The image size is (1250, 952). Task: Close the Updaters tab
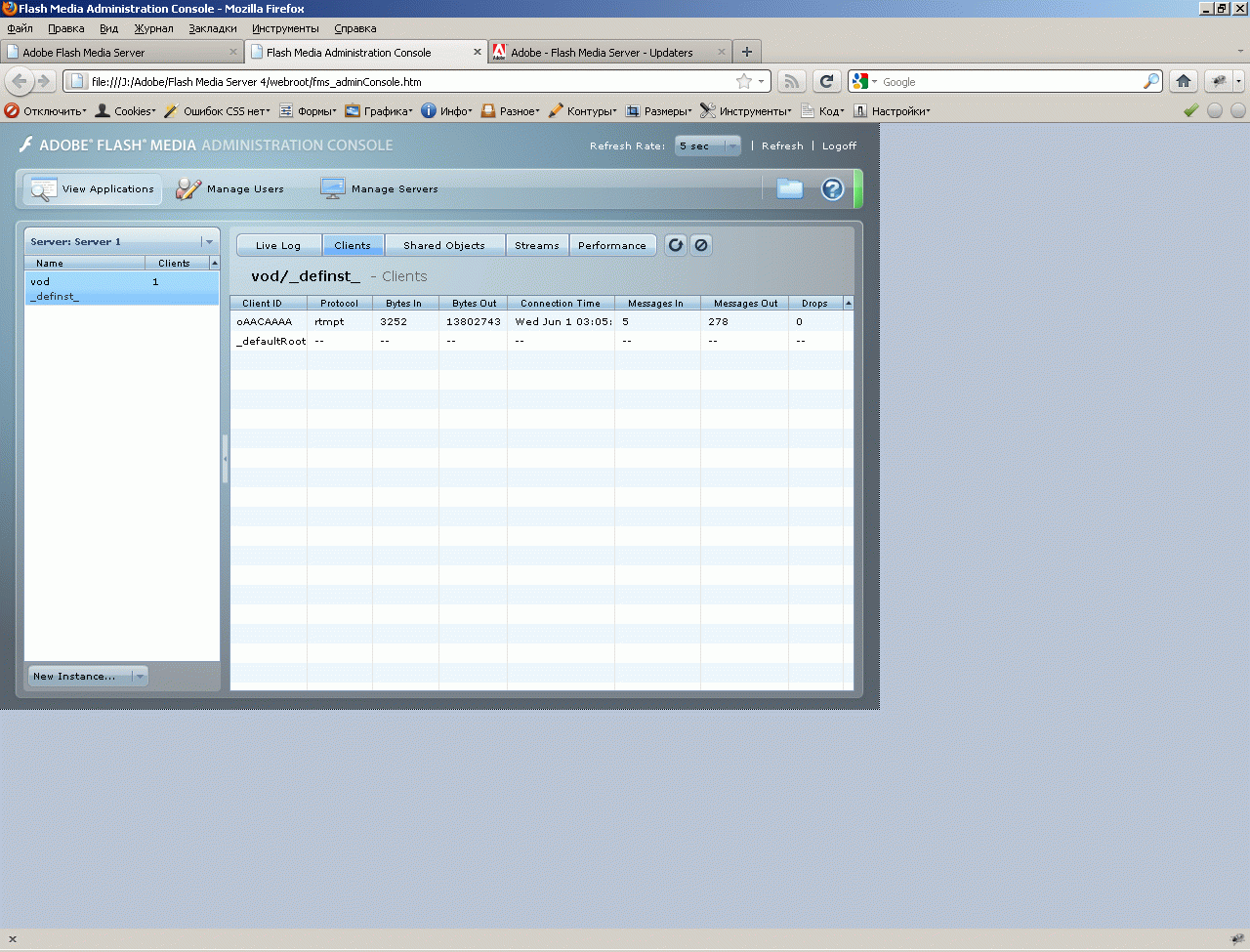722,52
